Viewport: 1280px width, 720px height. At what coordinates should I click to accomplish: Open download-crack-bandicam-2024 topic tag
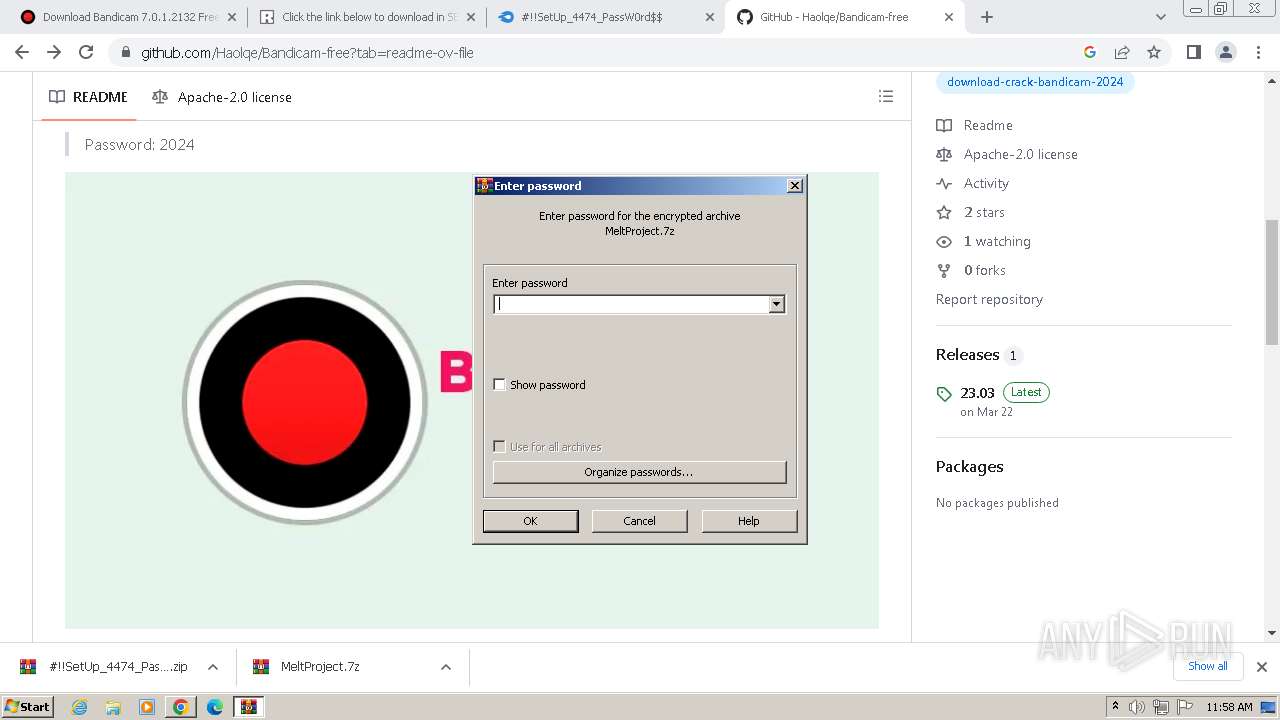tap(1035, 82)
